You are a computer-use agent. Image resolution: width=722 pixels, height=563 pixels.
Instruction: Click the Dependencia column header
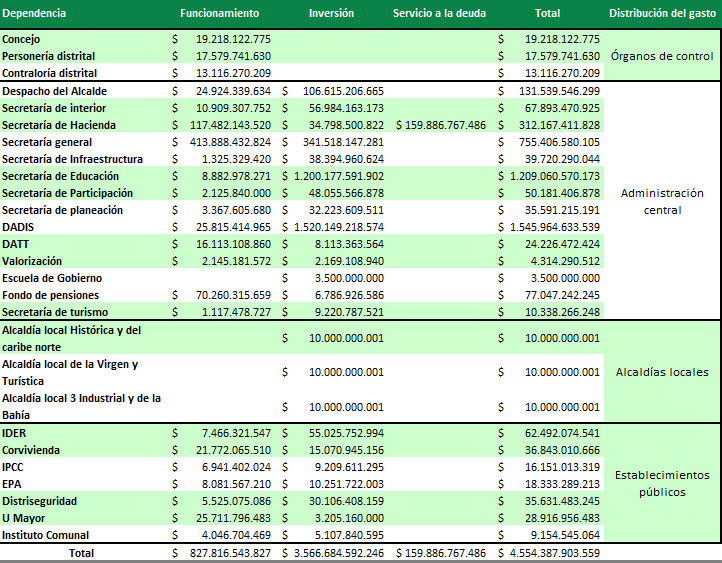point(36,14)
